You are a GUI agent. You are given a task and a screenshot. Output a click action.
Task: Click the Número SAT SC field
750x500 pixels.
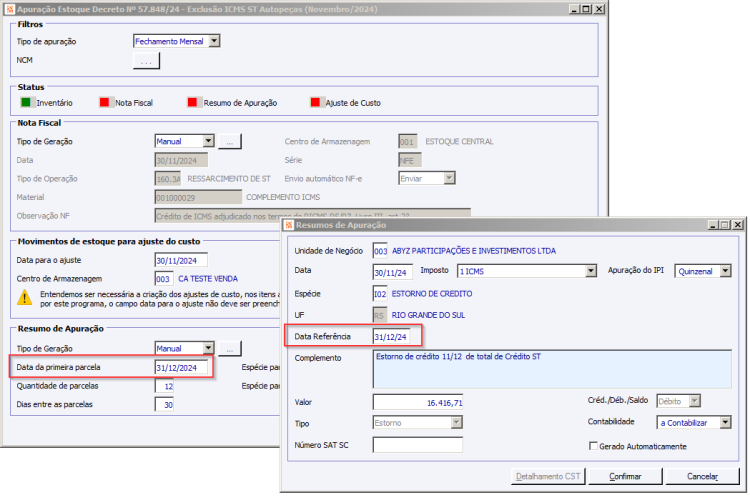coord(418,445)
